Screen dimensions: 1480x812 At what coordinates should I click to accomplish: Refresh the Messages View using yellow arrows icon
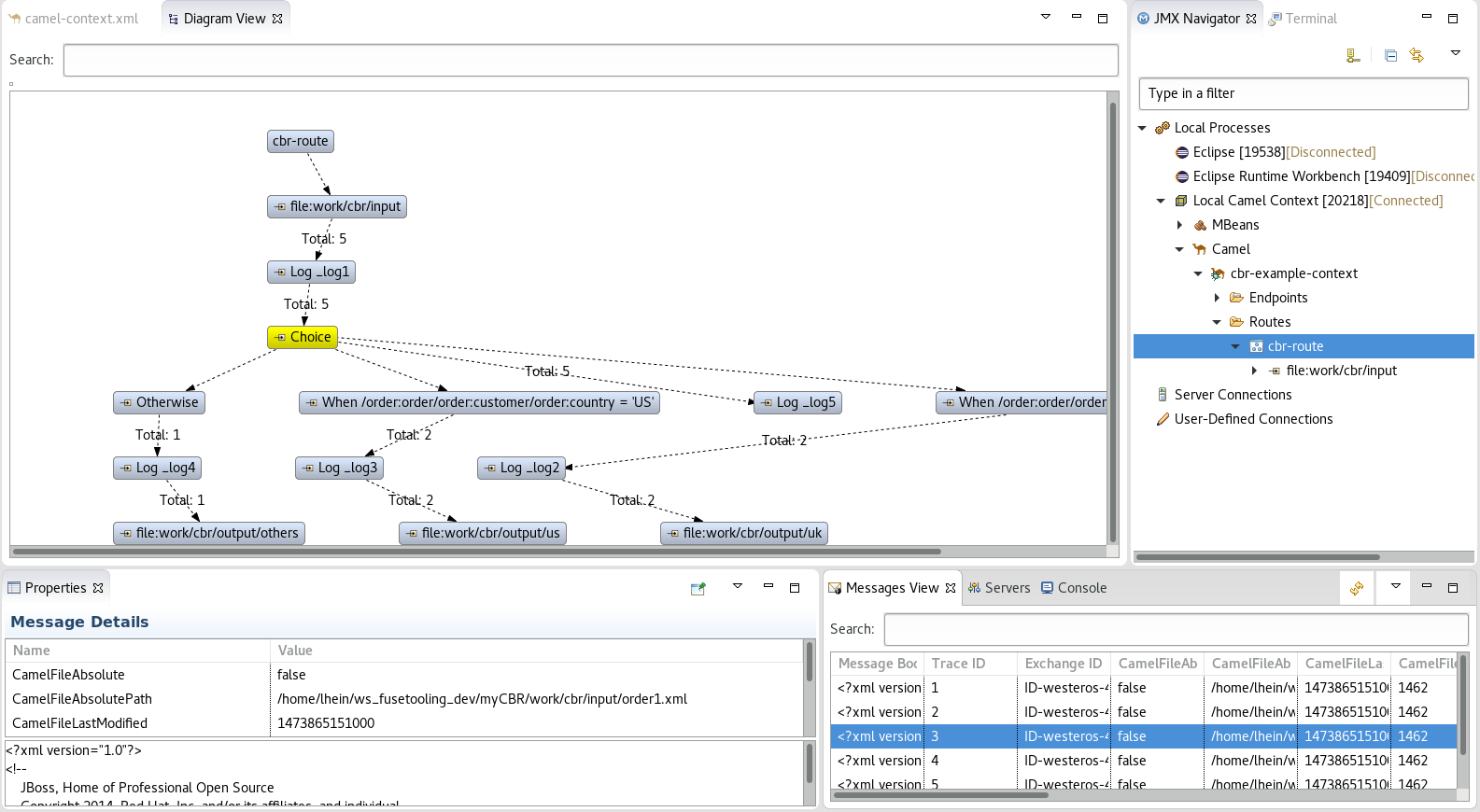coord(1357,588)
